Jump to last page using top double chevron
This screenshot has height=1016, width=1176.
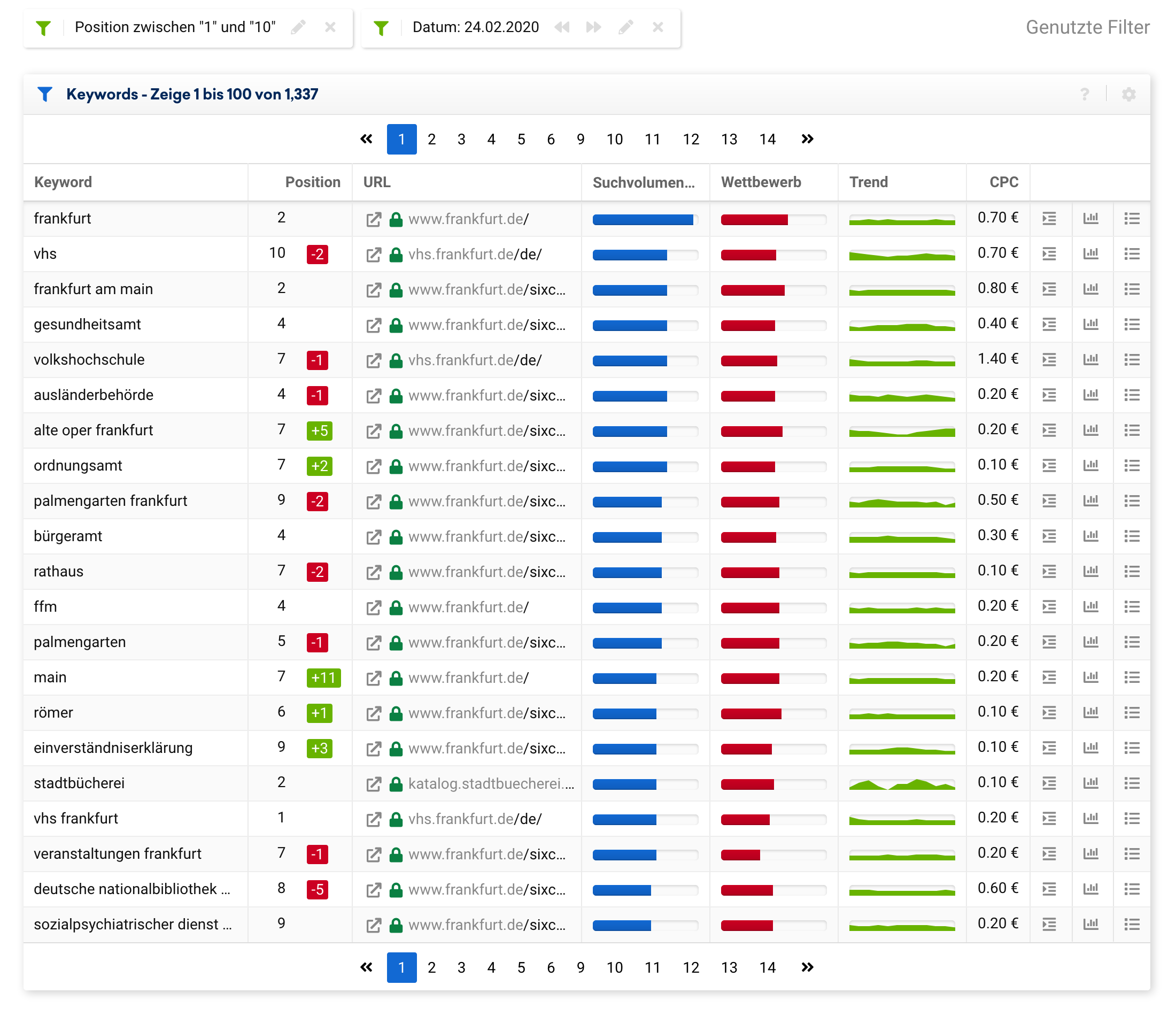click(807, 139)
